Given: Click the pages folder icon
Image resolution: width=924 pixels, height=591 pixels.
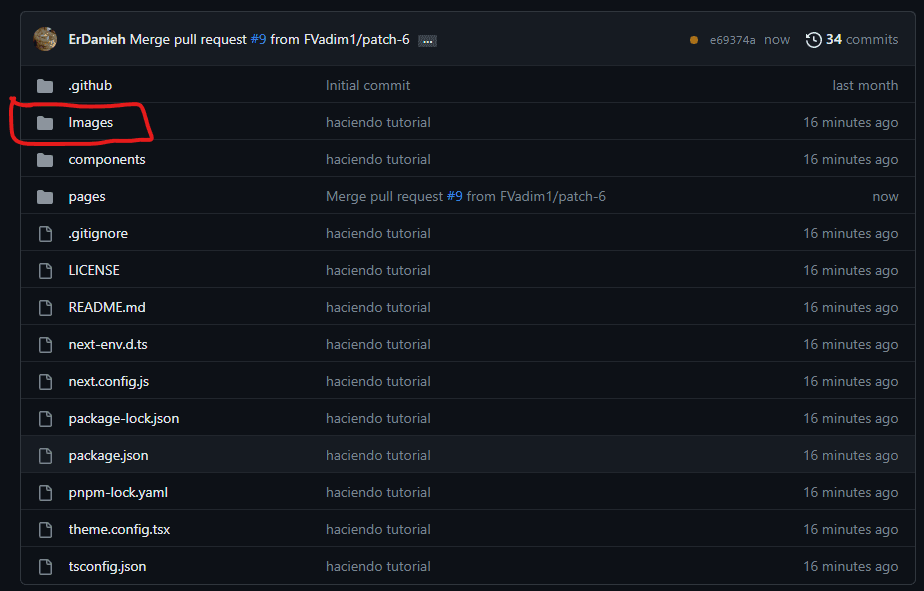Looking at the screenshot, I should click(x=45, y=197).
